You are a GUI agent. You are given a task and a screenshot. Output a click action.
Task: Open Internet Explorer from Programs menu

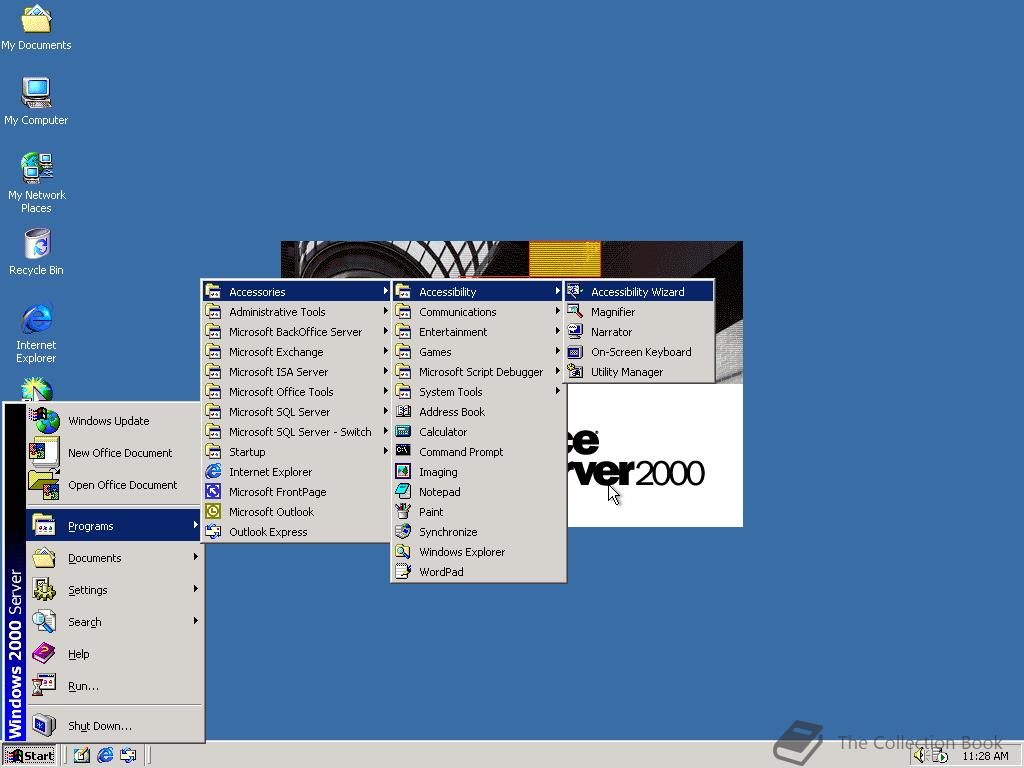296,472
